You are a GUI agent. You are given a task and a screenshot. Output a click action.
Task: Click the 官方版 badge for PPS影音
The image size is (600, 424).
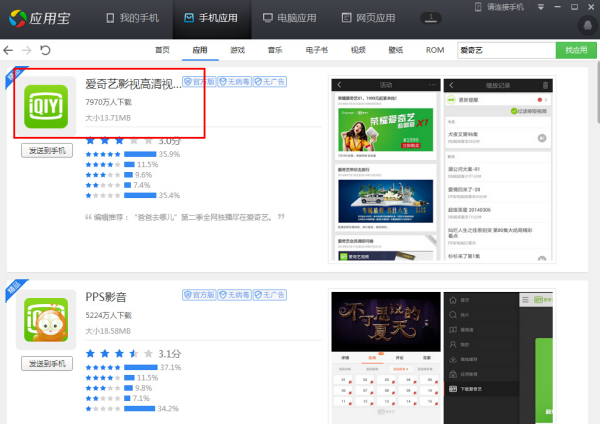click(x=199, y=295)
